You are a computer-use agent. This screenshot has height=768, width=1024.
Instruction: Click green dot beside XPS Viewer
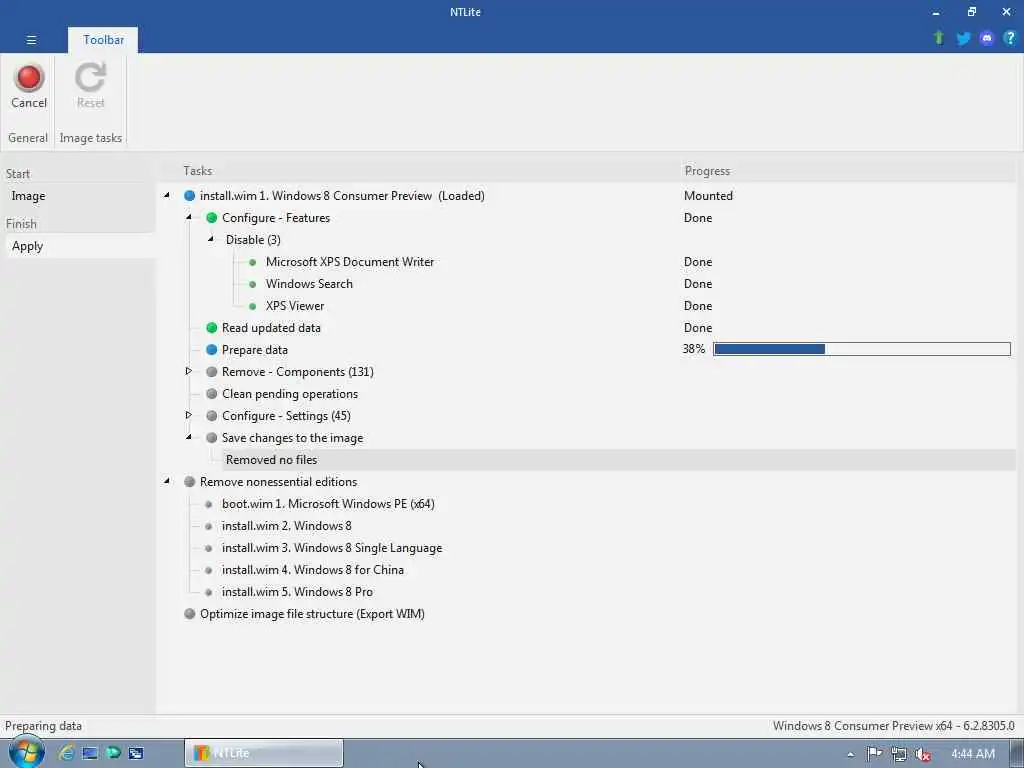coord(253,306)
